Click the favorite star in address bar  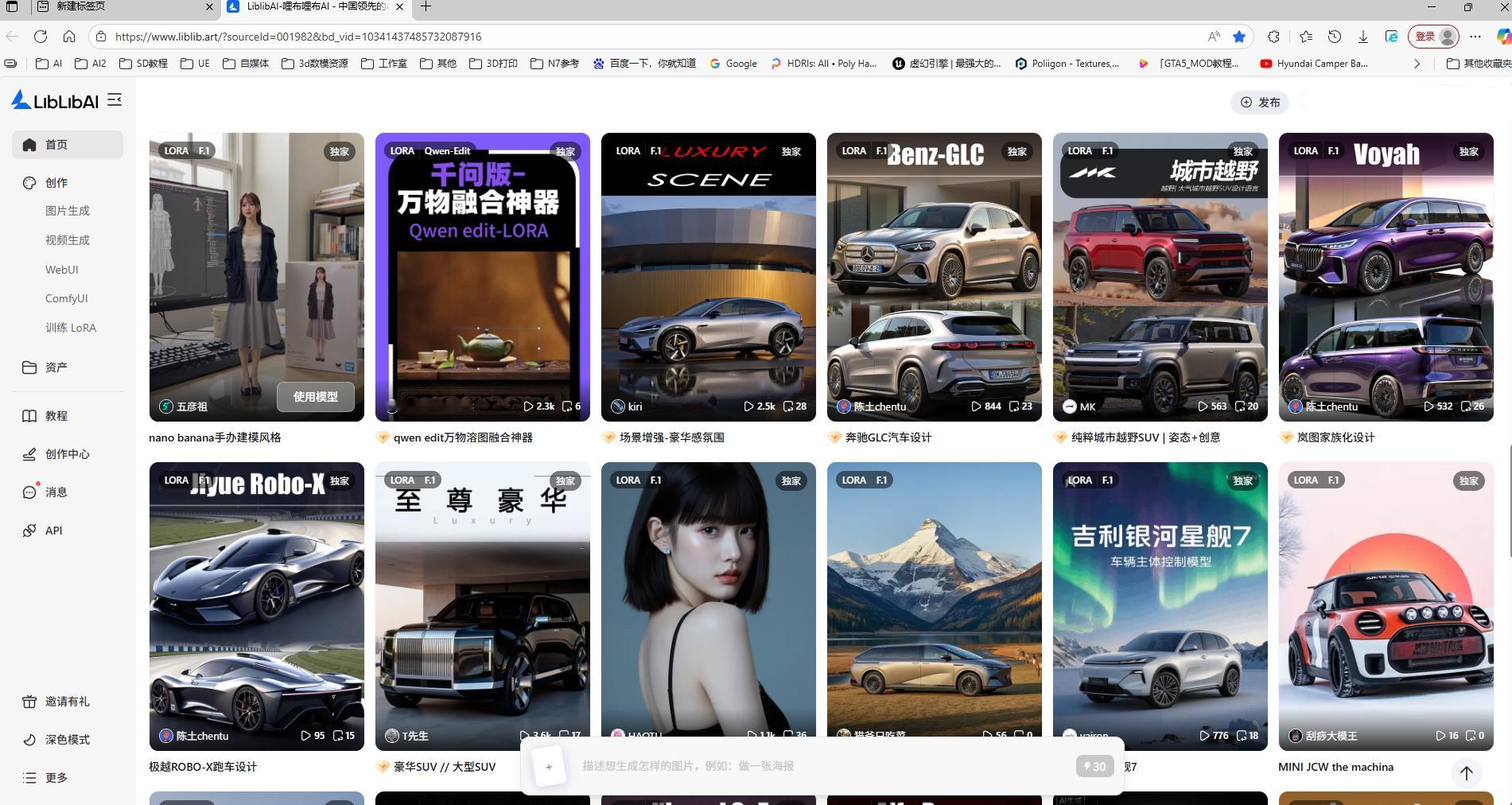coord(1239,37)
